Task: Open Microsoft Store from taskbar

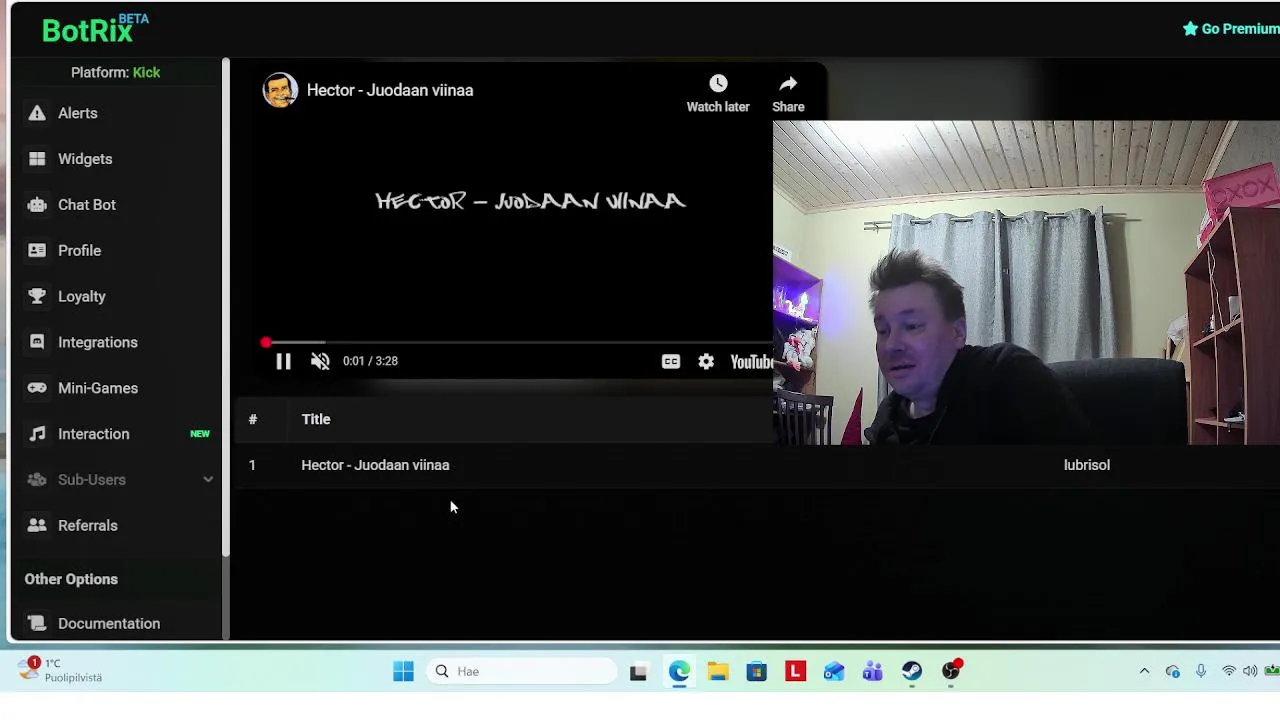Action: (756, 671)
